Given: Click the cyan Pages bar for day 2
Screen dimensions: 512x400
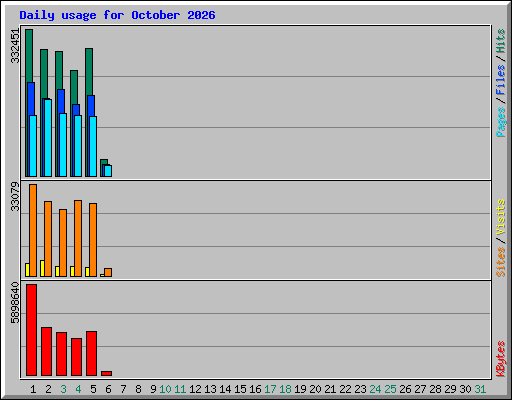Looking at the screenshot, I should click(48, 138).
